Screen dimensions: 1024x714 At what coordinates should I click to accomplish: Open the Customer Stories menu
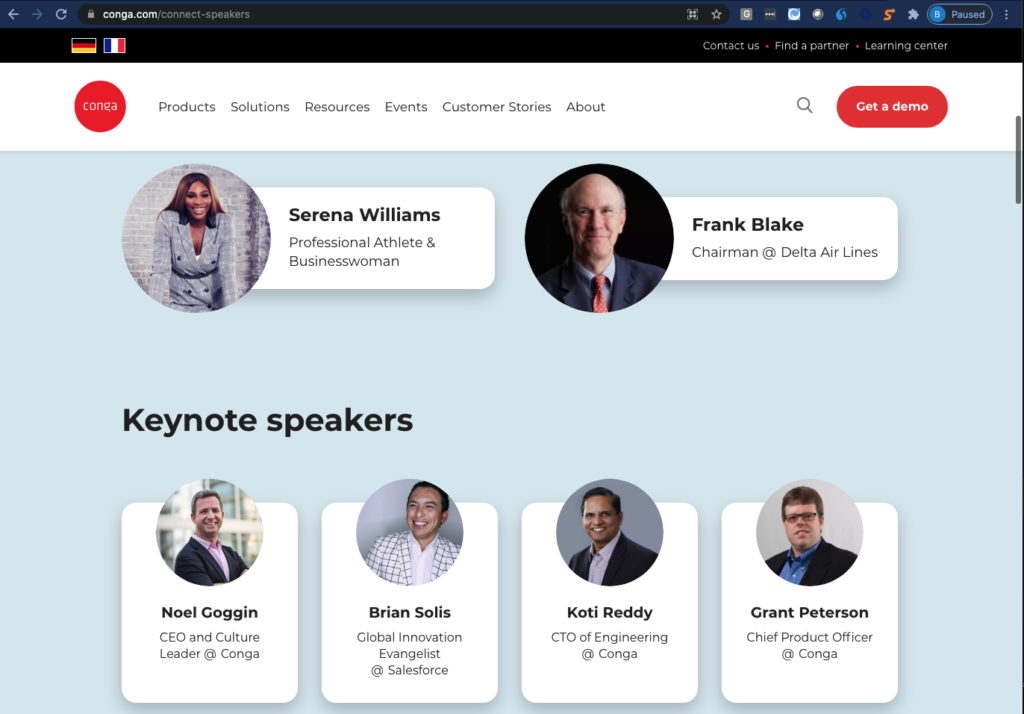[496, 106]
